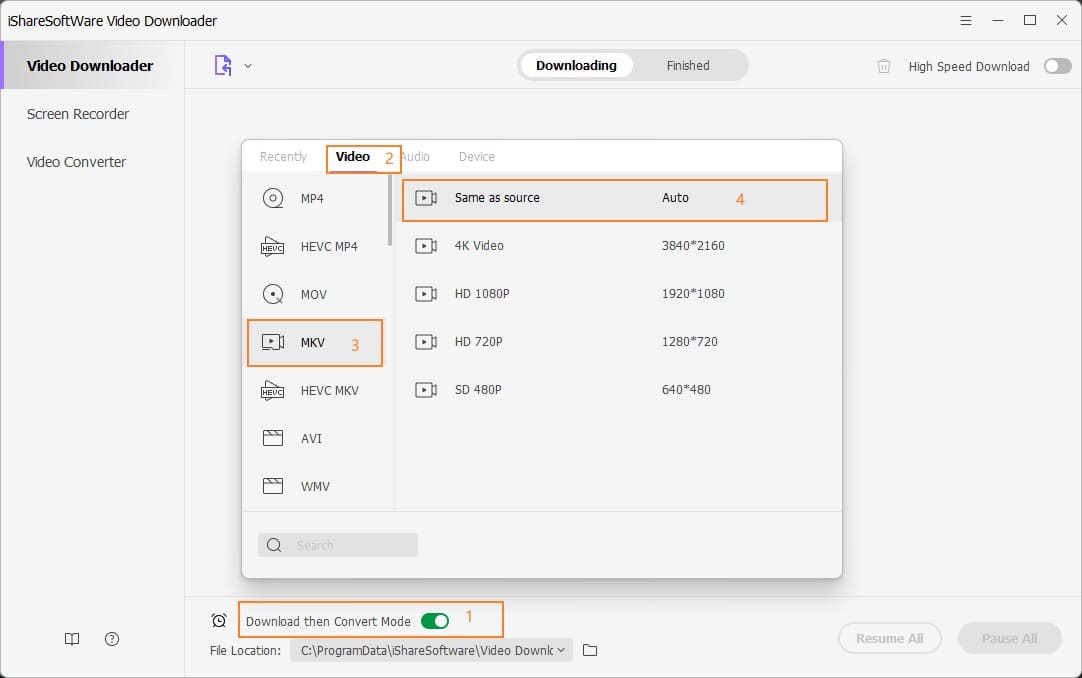
Task: Switch to the Finished tab
Action: 688,65
